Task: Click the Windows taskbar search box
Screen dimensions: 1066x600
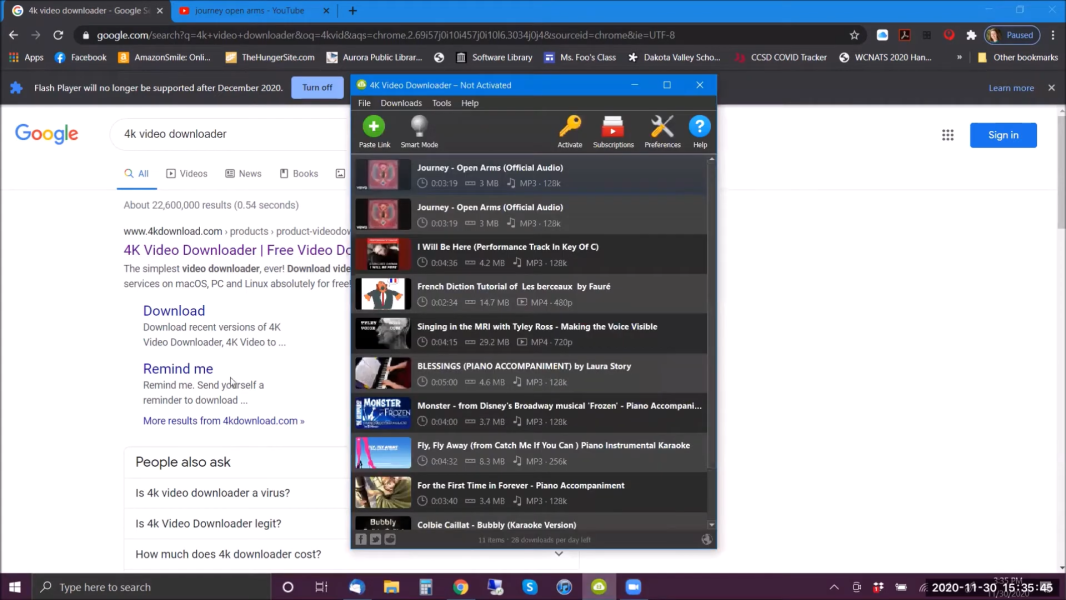Action: (x=151, y=587)
